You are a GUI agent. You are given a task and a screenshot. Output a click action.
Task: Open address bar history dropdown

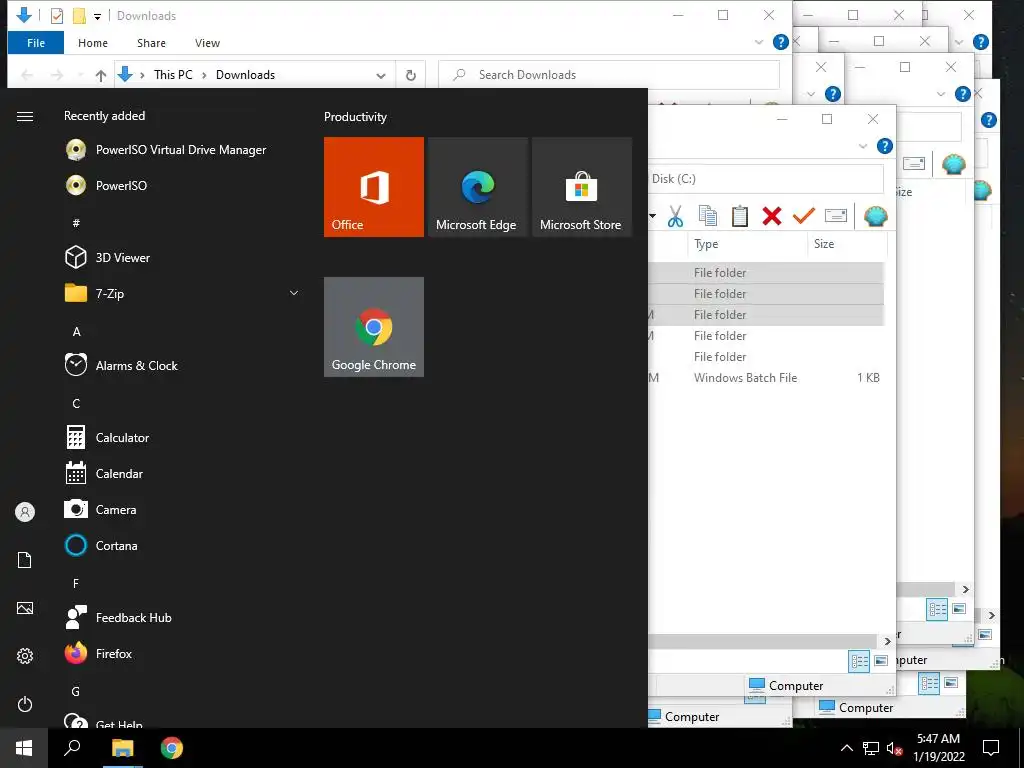click(x=381, y=75)
